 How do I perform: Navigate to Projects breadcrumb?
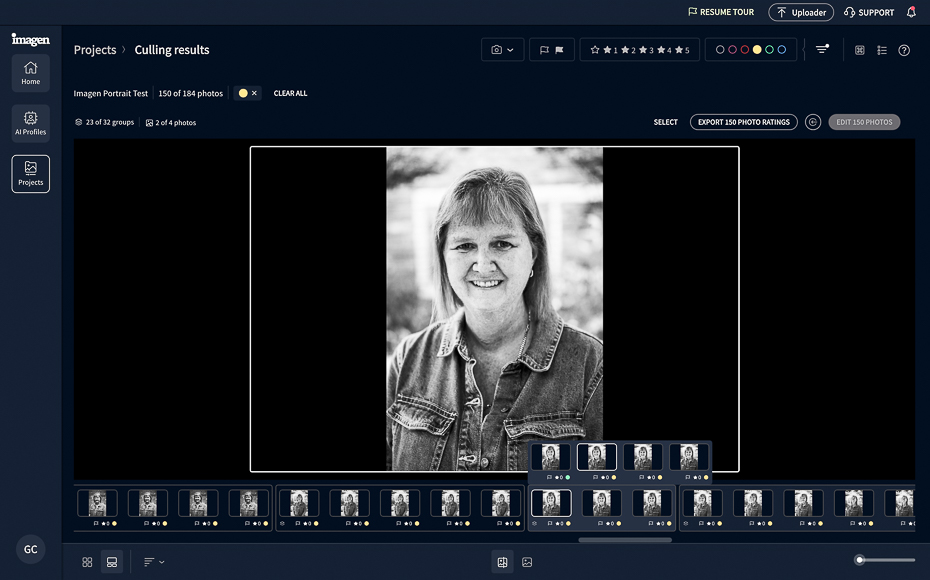95,50
